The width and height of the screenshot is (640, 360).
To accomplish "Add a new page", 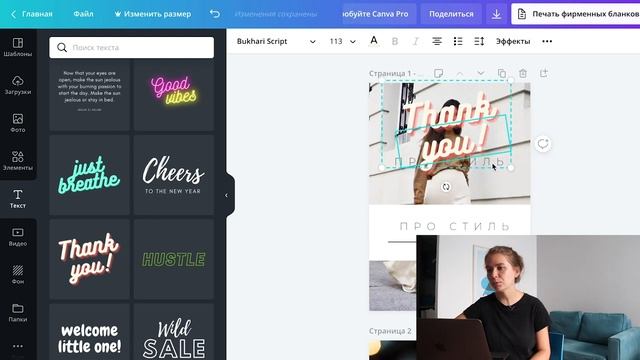I will tap(544, 73).
